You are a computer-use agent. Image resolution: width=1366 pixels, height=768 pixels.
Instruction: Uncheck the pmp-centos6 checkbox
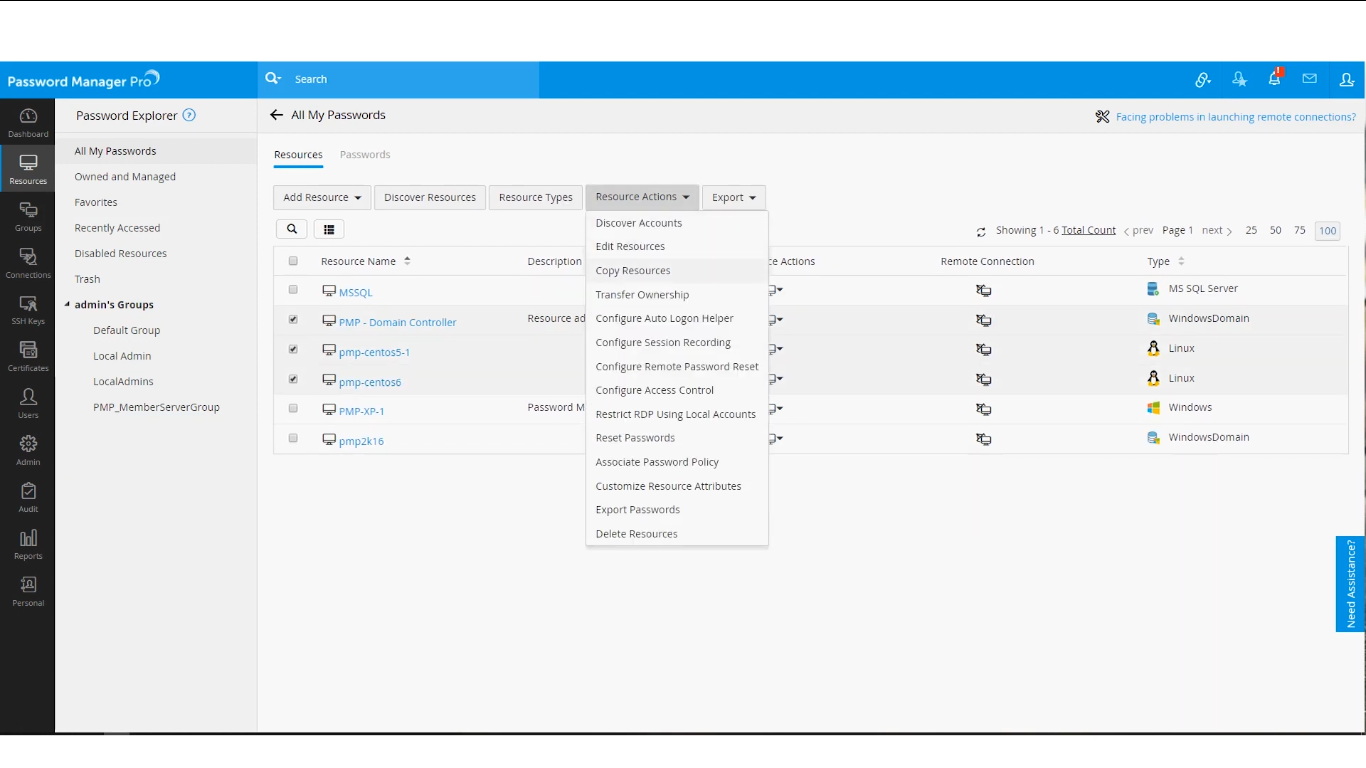click(293, 379)
